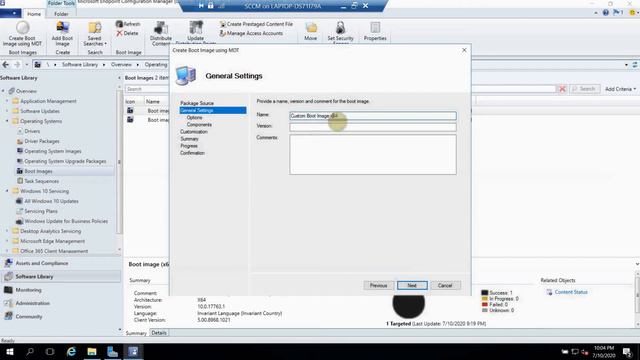Open File Explorer from taskbar
Screen dimensions: 640x360
point(92,351)
